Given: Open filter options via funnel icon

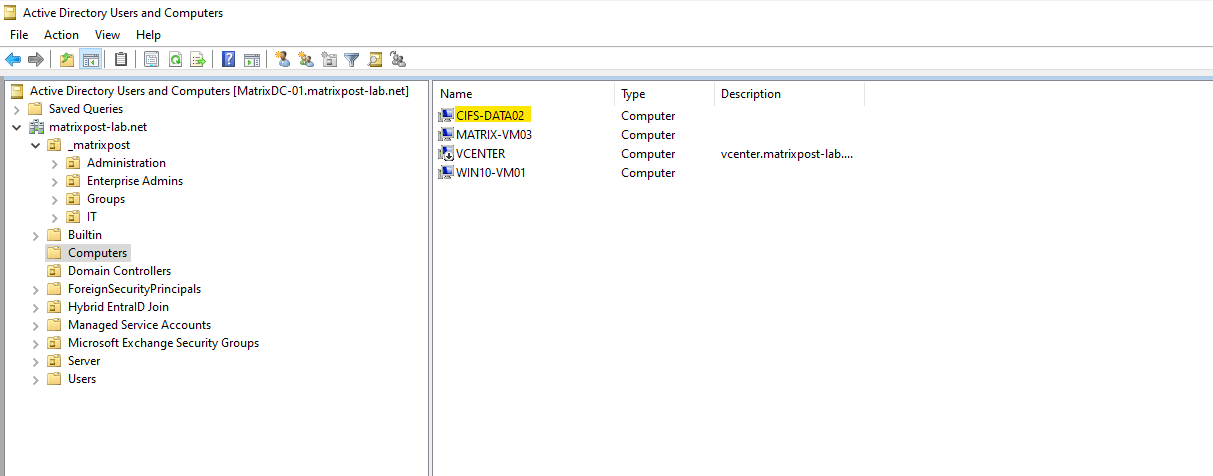Looking at the screenshot, I should [352, 60].
